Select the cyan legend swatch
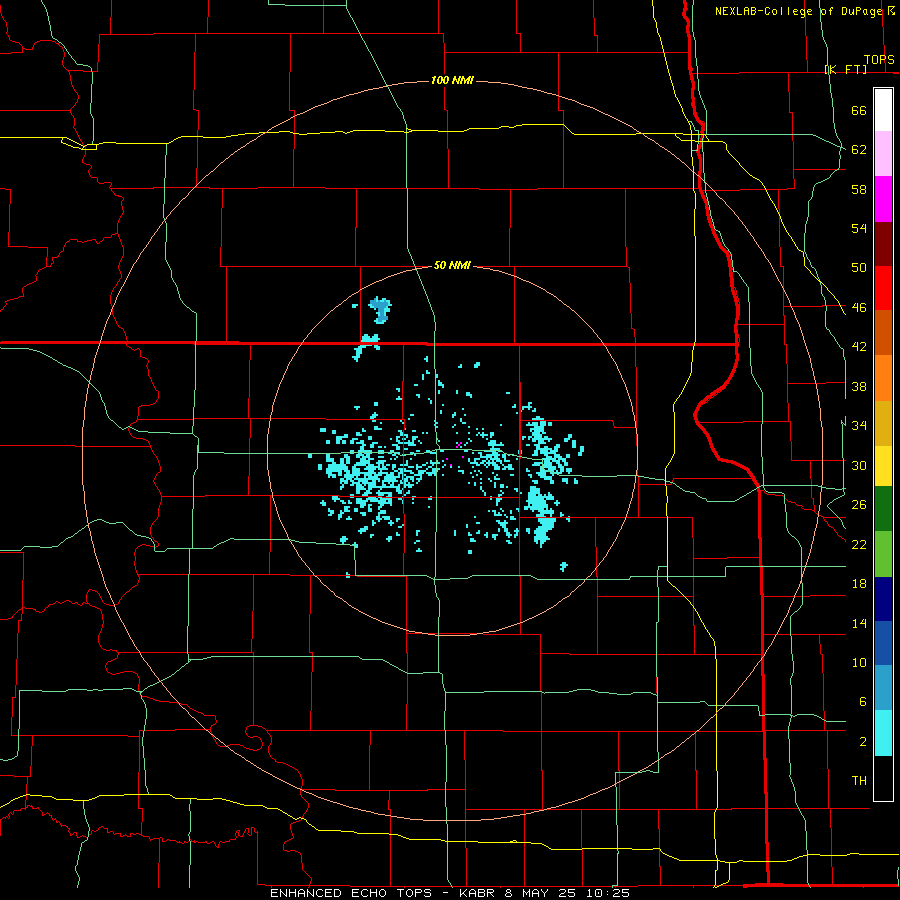The width and height of the screenshot is (900, 900). (x=883, y=733)
